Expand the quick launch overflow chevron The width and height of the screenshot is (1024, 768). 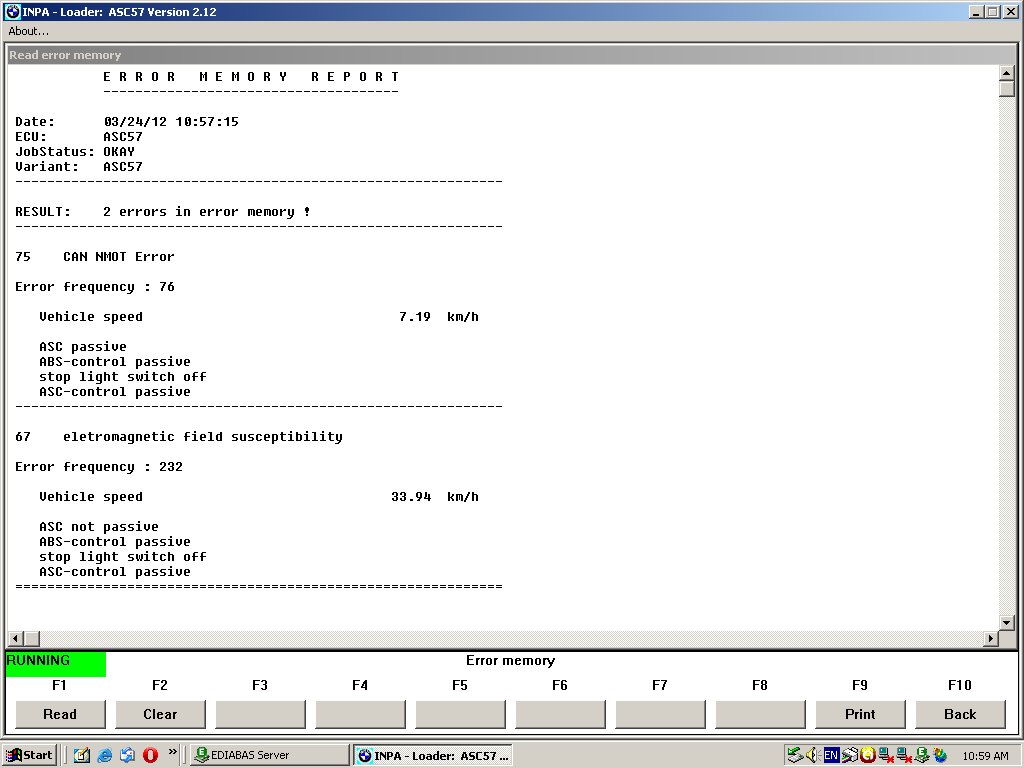click(172, 752)
